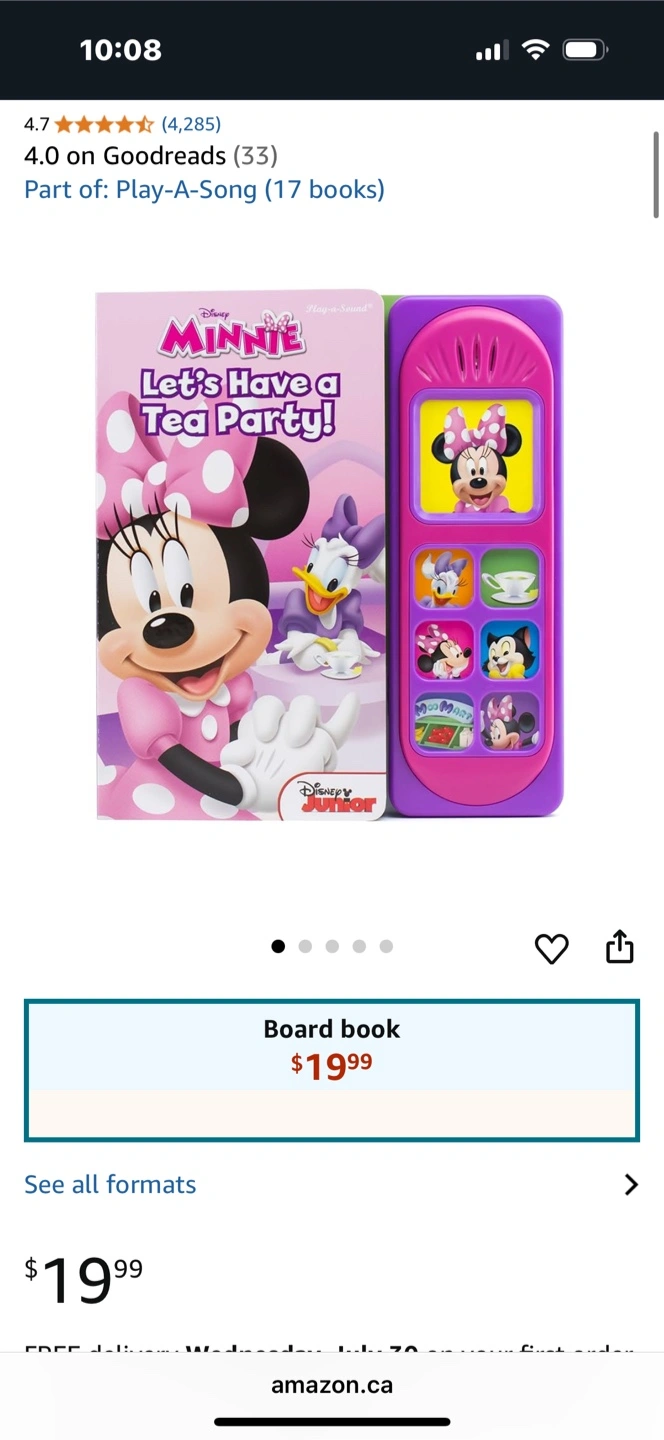Tap the cellular signal bars icon
The width and height of the screenshot is (664, 1440).
[x=491, y=50]
